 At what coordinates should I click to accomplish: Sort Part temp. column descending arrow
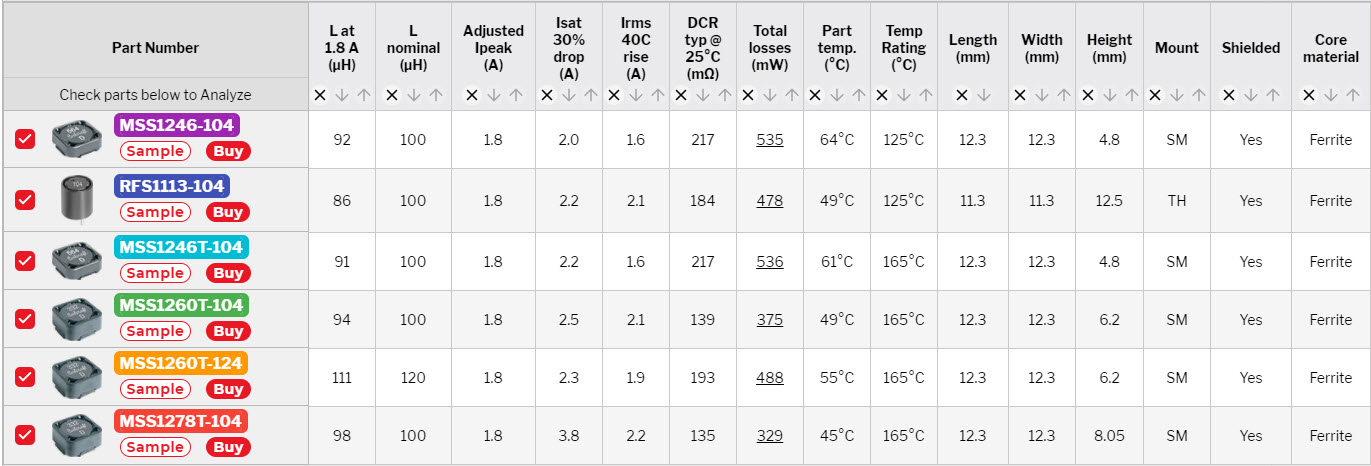point(837,96)
